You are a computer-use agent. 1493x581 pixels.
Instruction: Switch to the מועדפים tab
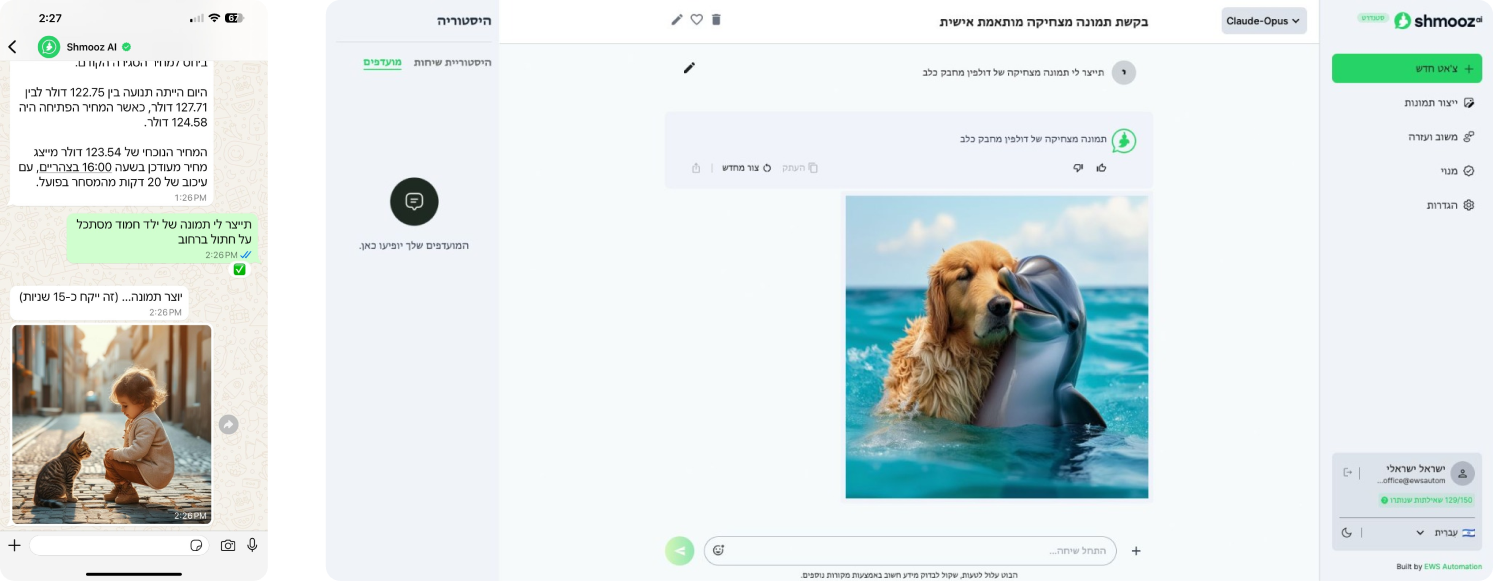click(x=382, y=62)
